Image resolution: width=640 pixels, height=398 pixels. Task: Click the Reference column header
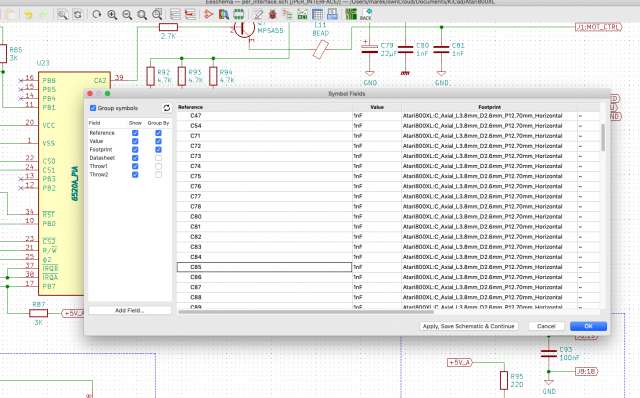[264, 107]
